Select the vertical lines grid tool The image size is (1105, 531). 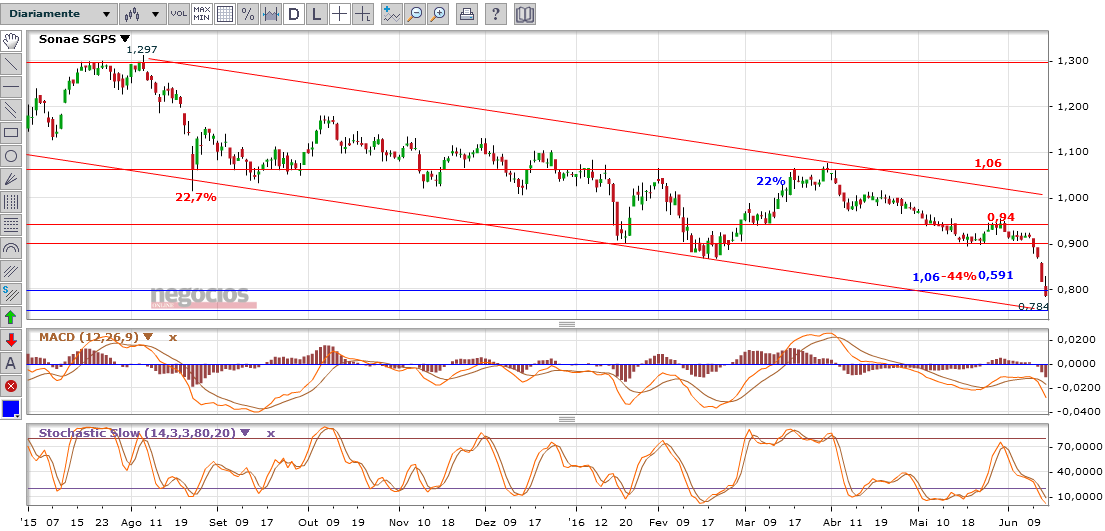pyautogui.click(x=11, y=202)
